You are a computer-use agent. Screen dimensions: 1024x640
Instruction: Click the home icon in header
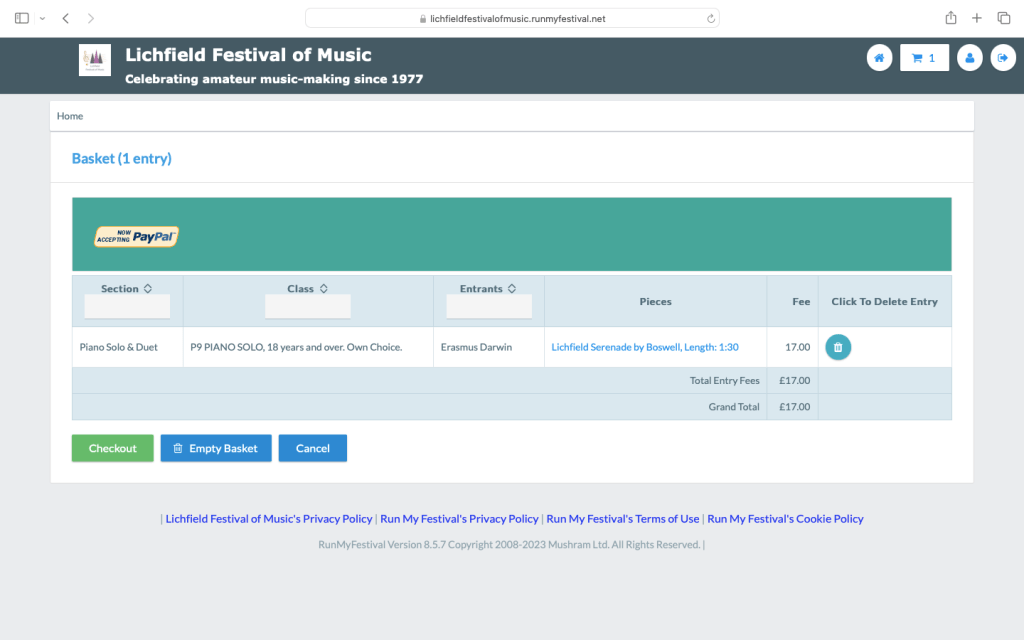coord(879,58)
